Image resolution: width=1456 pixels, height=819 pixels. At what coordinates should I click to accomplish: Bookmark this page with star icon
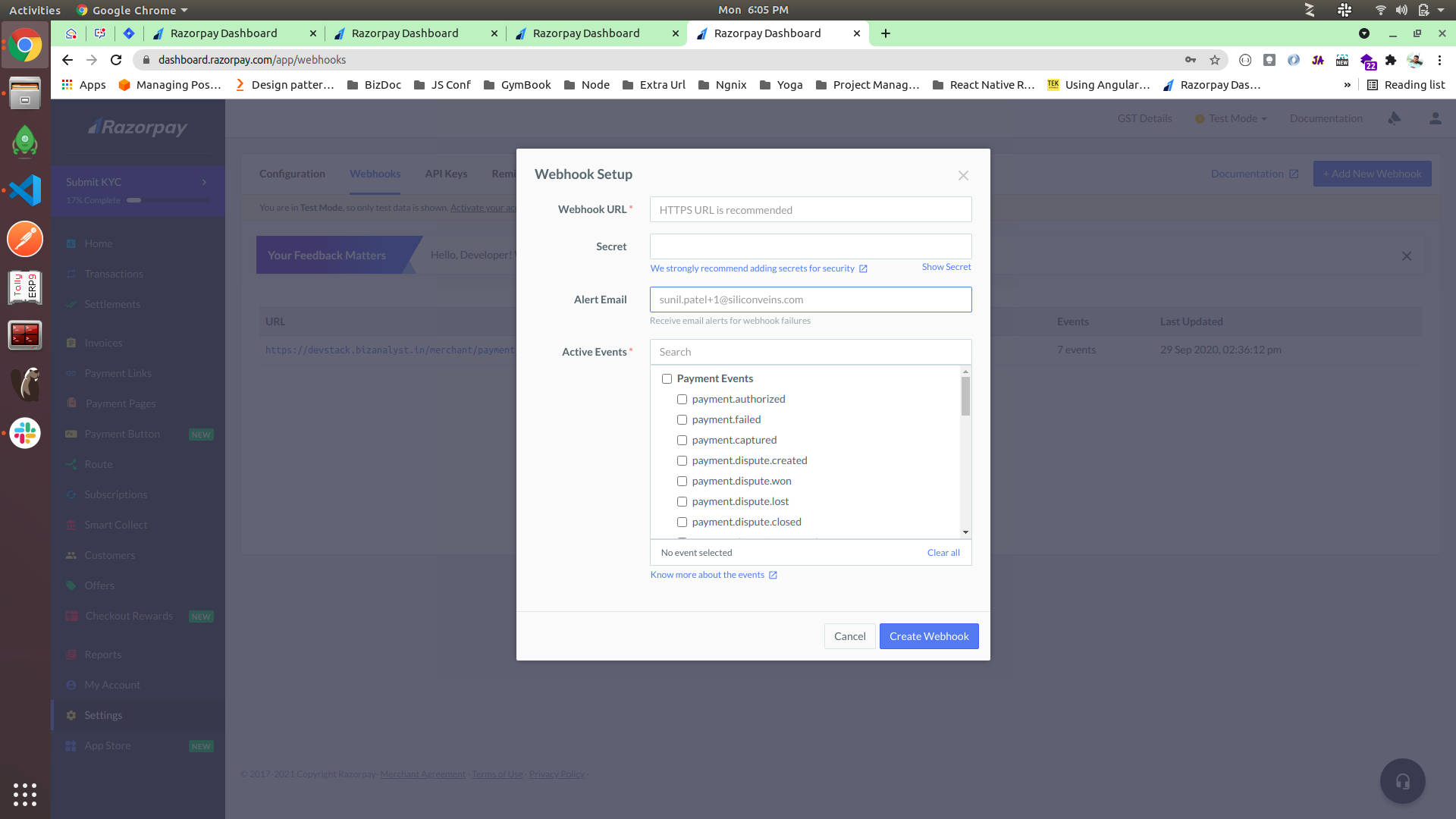click(x=1215, y=60)
